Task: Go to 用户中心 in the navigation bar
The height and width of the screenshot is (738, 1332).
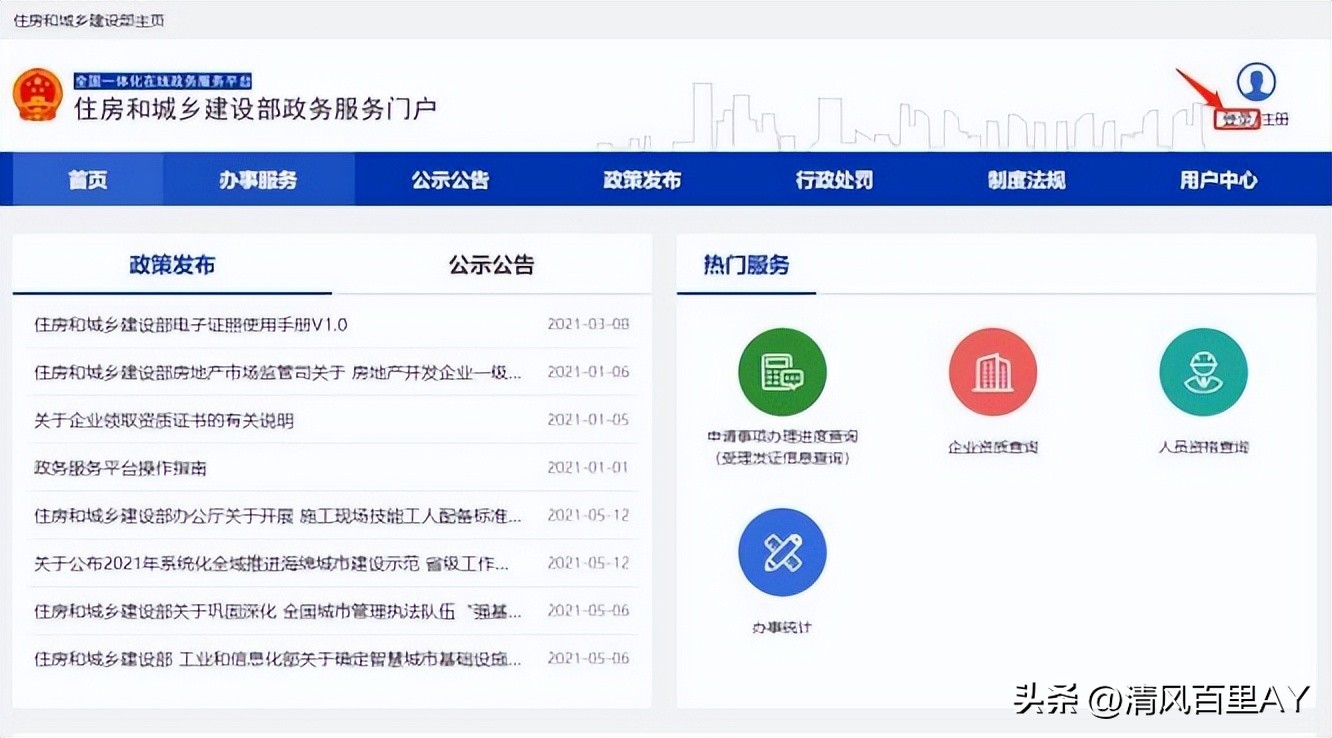Action: pos(1217,179)
